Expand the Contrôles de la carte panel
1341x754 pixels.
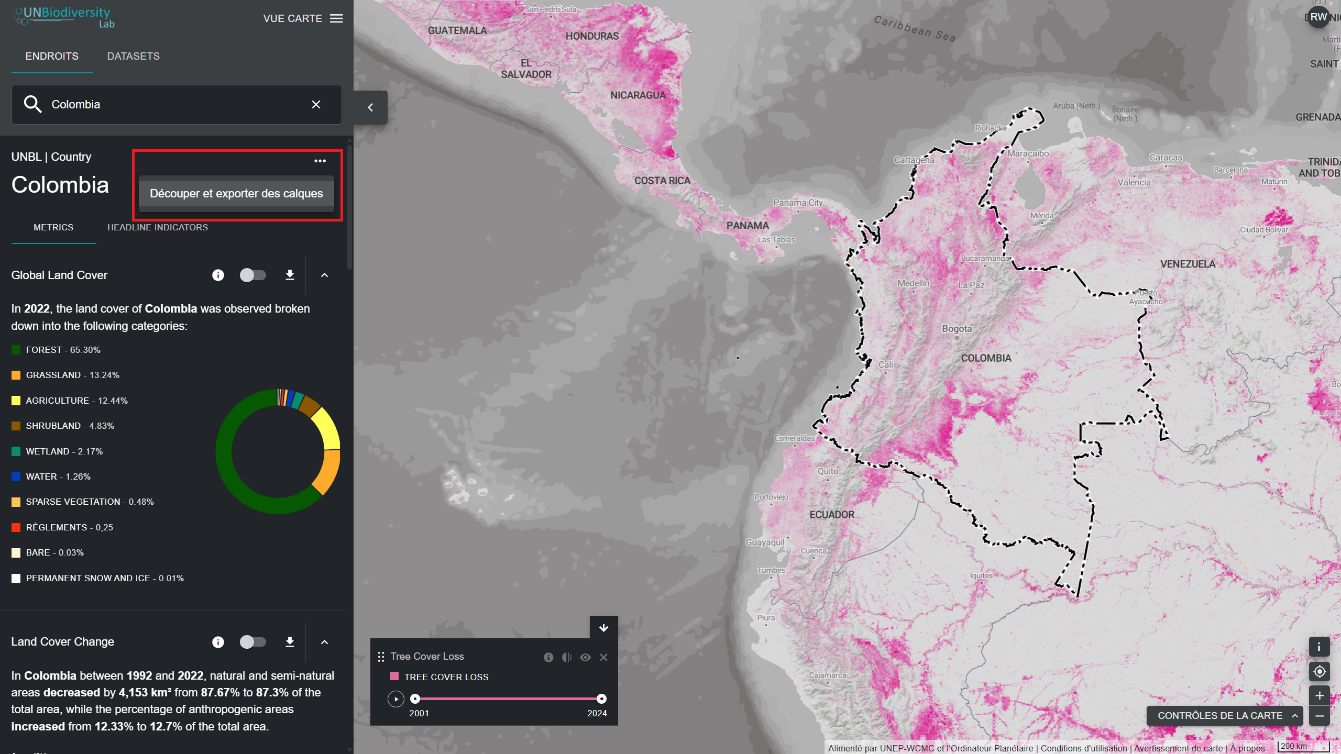[x=1226, y=716]
